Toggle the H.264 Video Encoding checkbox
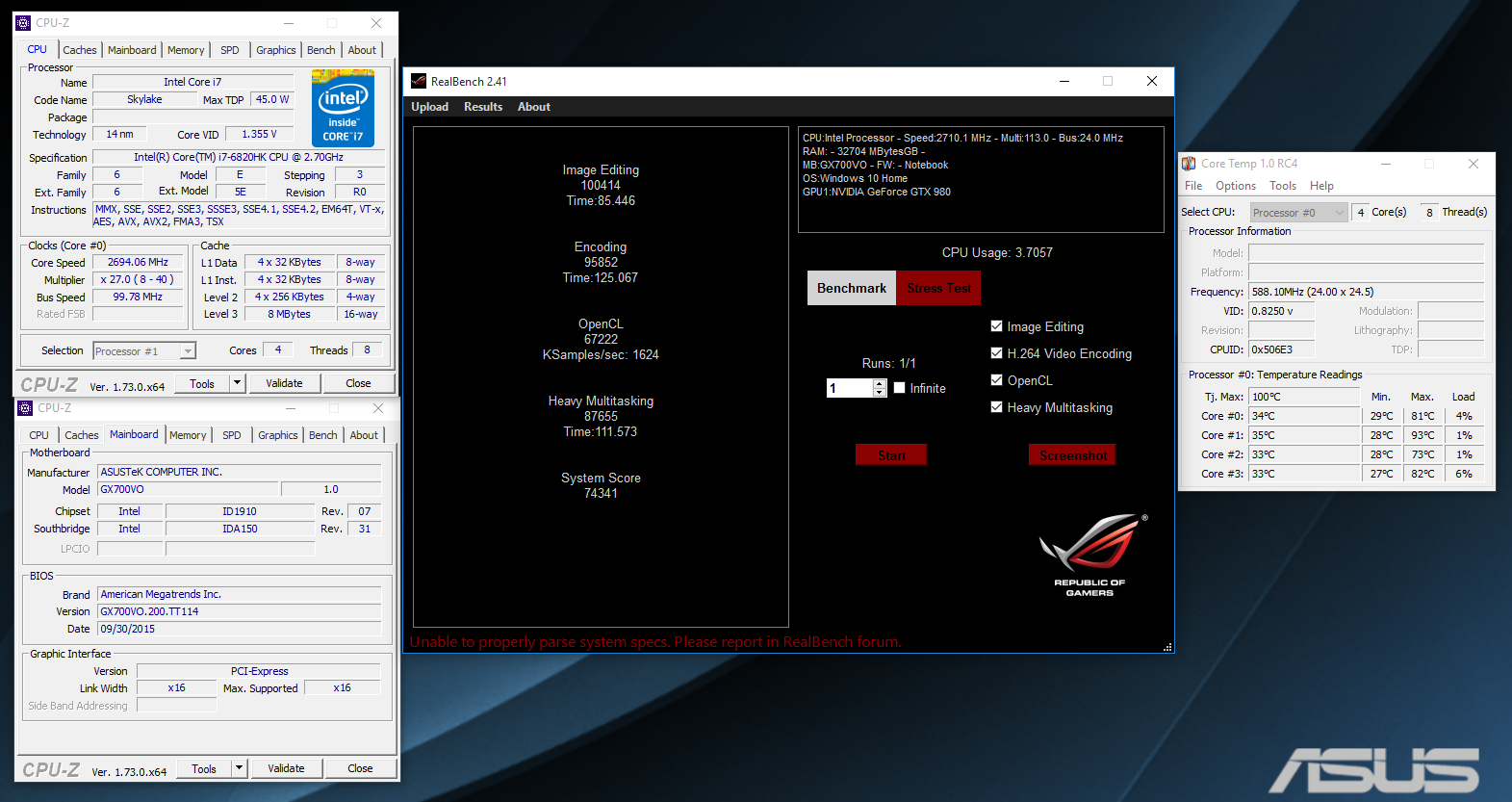The height and width of the screenshot is (802, 1512). (x=997, y=353)
